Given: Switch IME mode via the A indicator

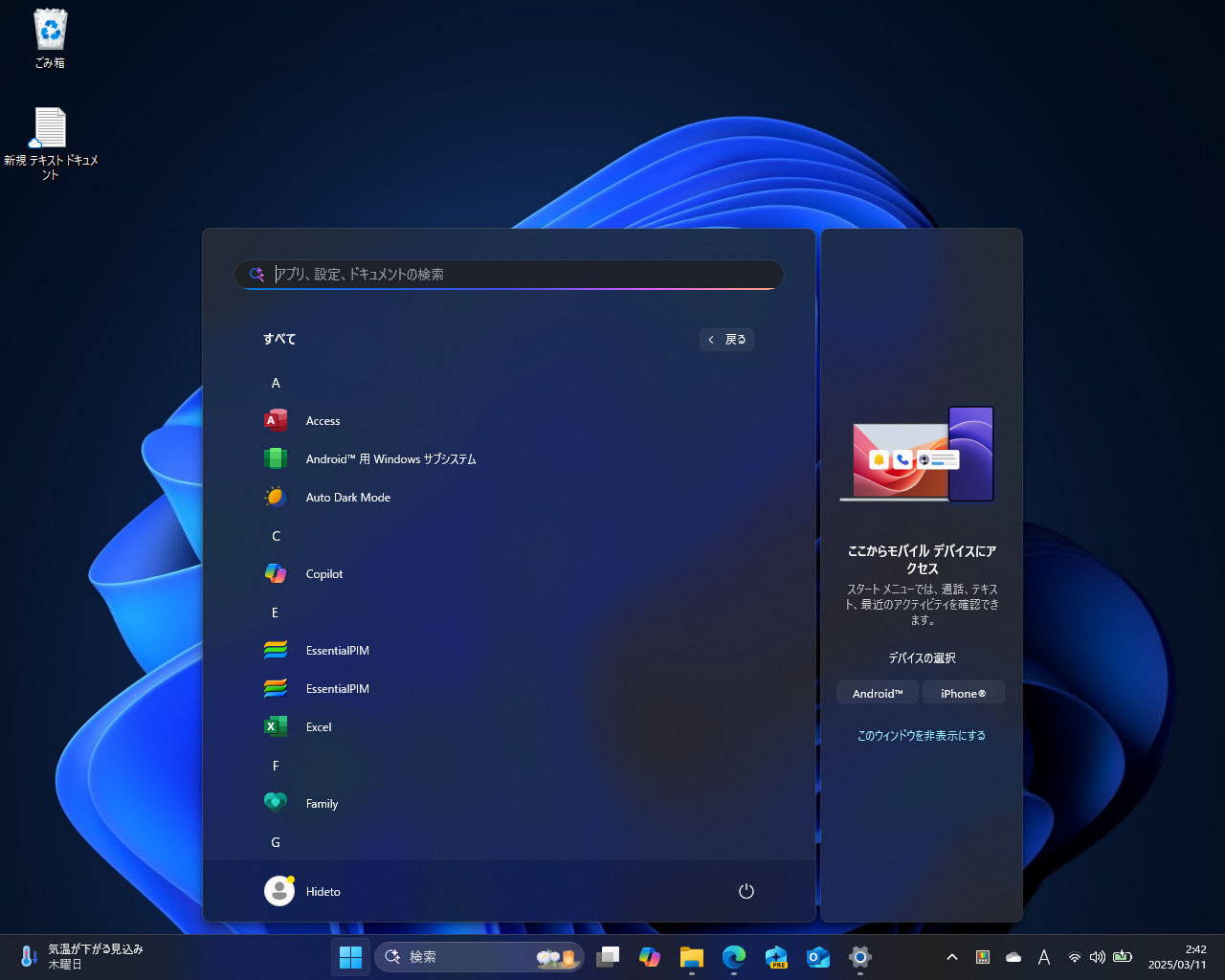Looking at the screenshot, I should [x=1044, y=957].
